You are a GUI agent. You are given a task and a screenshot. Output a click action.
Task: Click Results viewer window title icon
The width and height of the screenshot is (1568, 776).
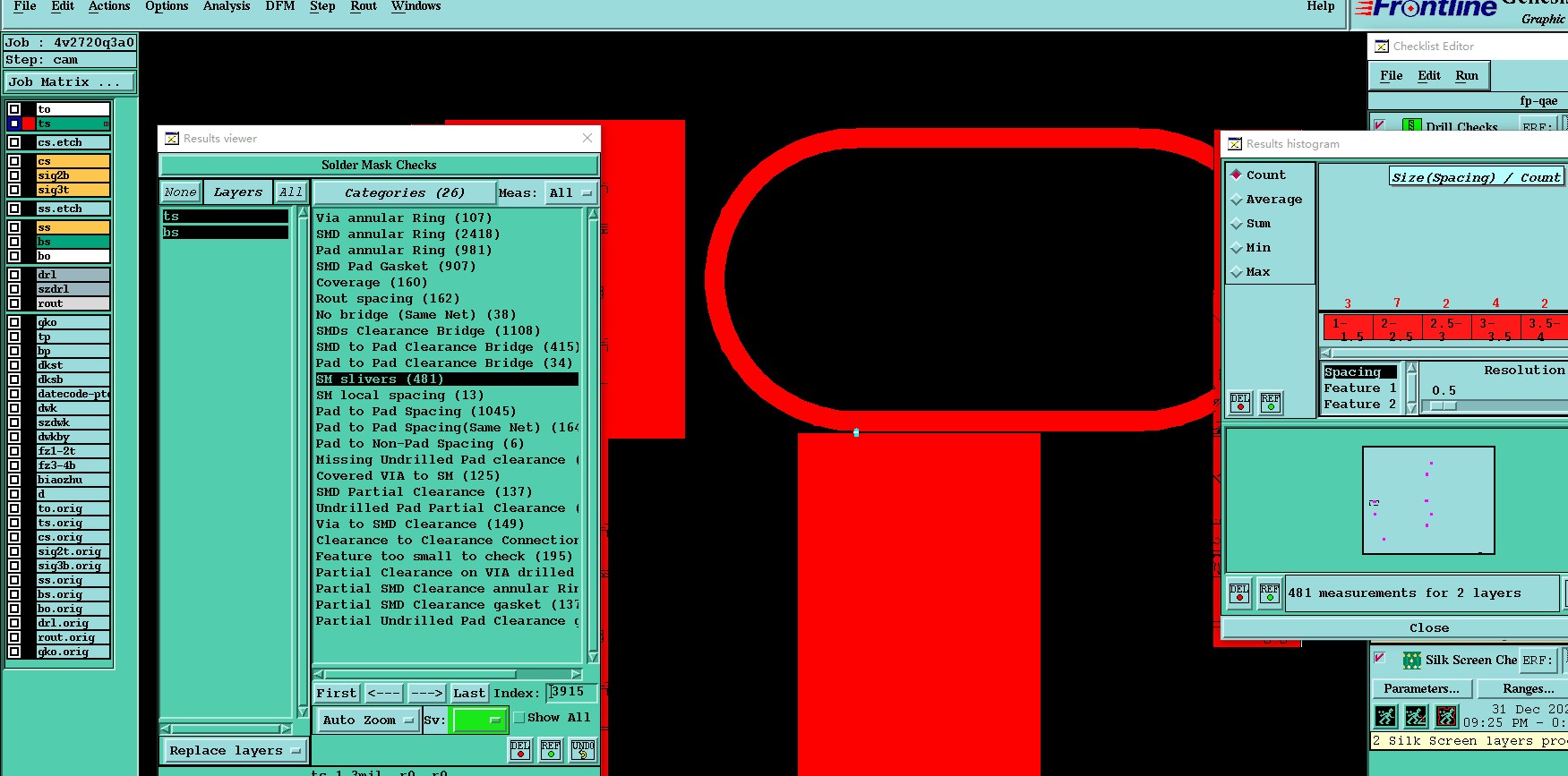[x=171, y=139]
